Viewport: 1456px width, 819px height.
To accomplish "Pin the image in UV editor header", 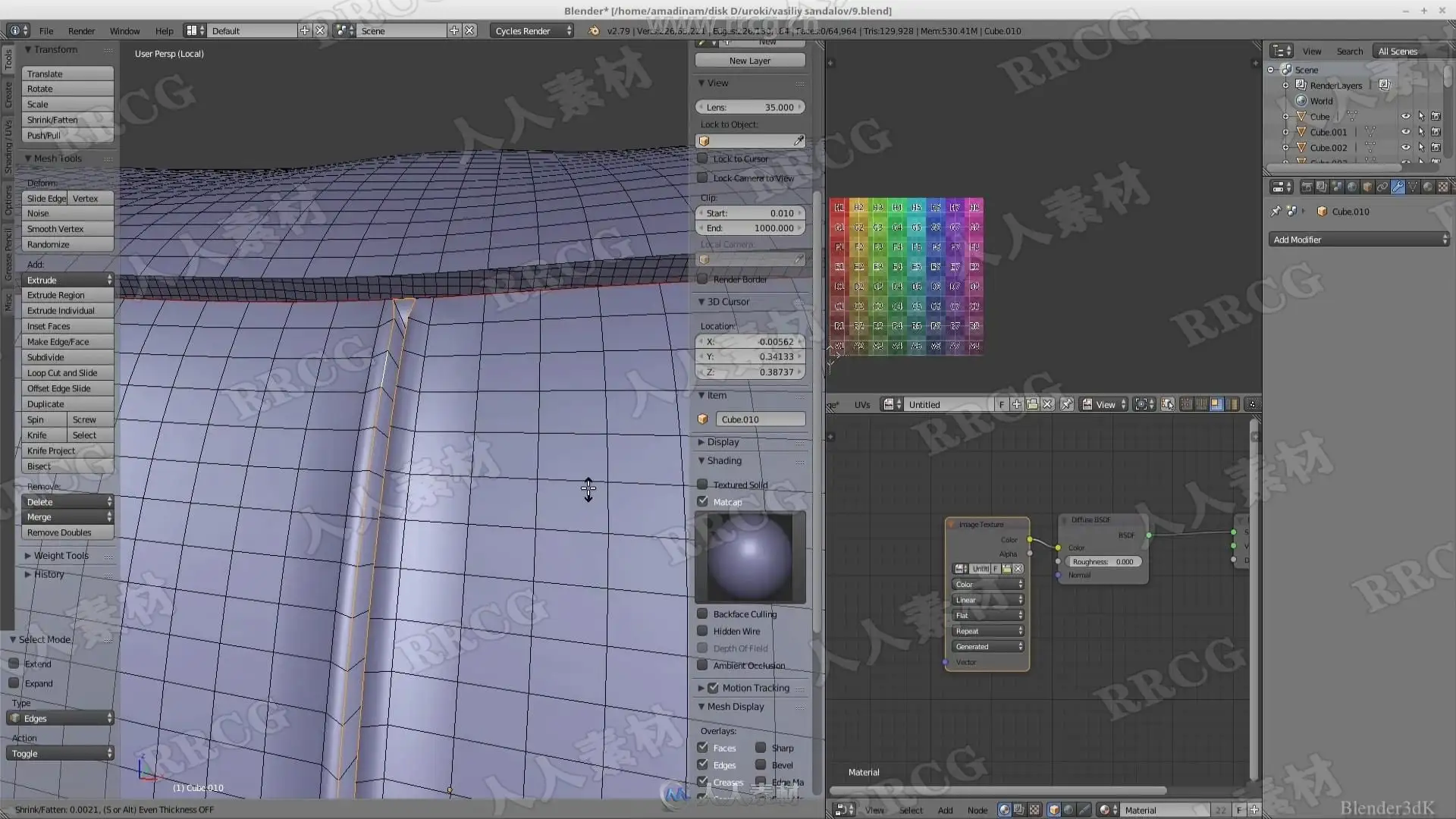I will 1066,405.
